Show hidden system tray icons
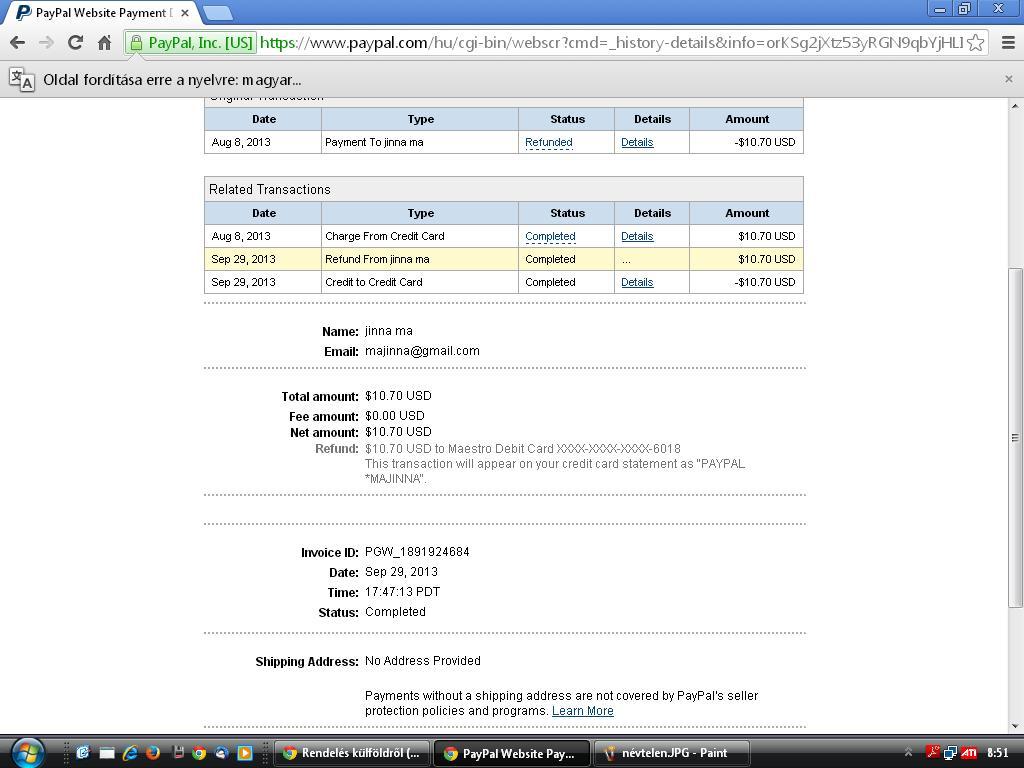The image size is (1024, 768). tap(908, 753)
